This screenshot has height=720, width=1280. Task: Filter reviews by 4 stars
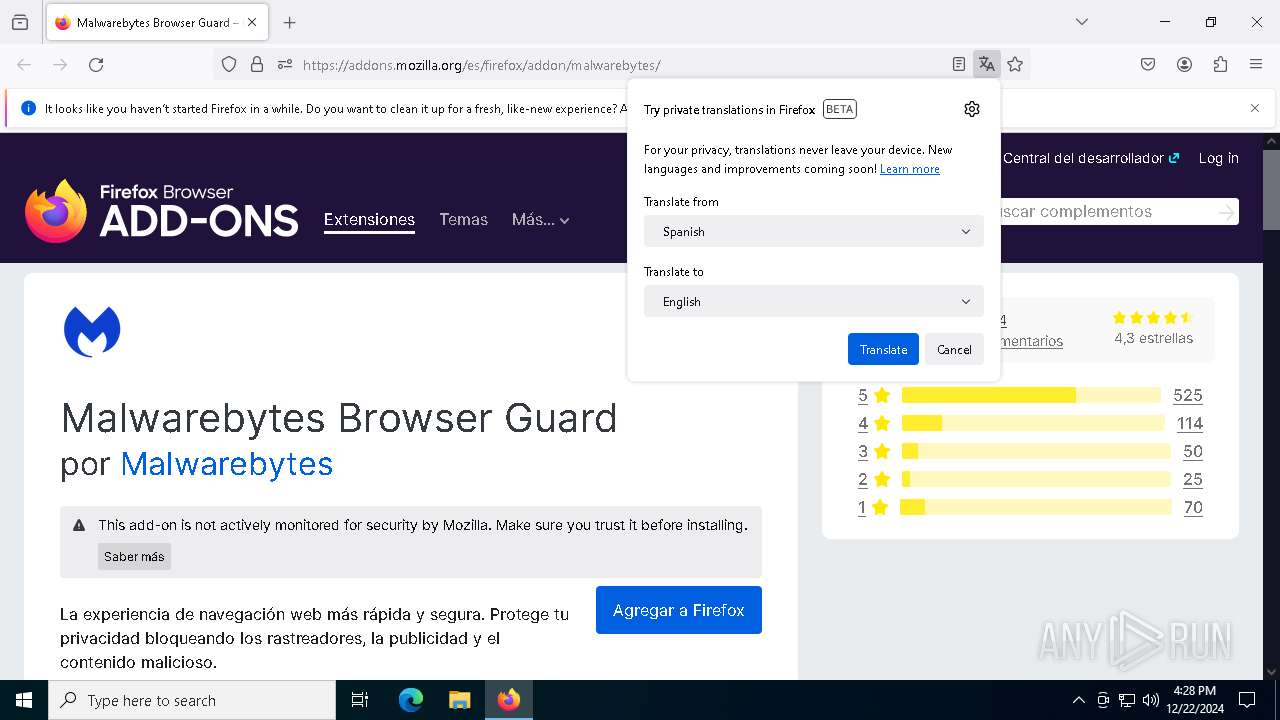coord(873,423)
